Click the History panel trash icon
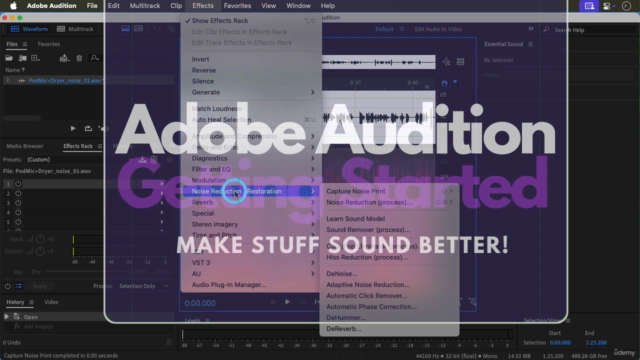The image size is (640, 360). 169,342
